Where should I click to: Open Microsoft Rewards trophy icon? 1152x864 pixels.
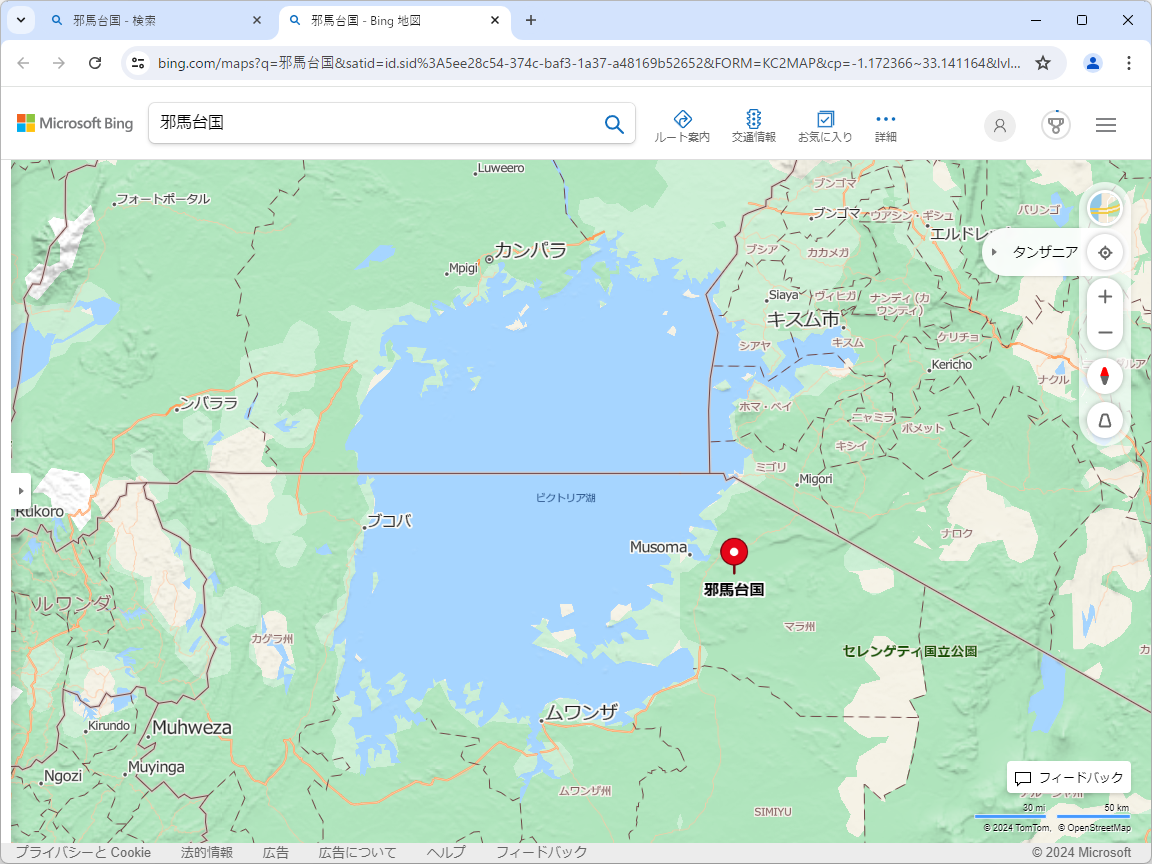point(1056,126)
